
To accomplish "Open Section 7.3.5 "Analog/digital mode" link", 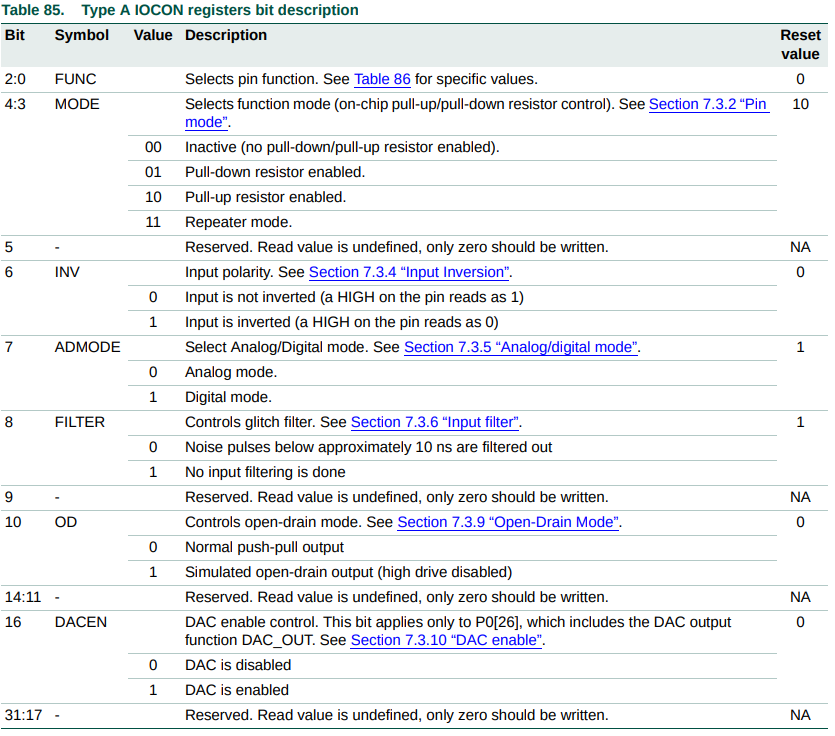I will pyautogui.click(x=521, y=348).
